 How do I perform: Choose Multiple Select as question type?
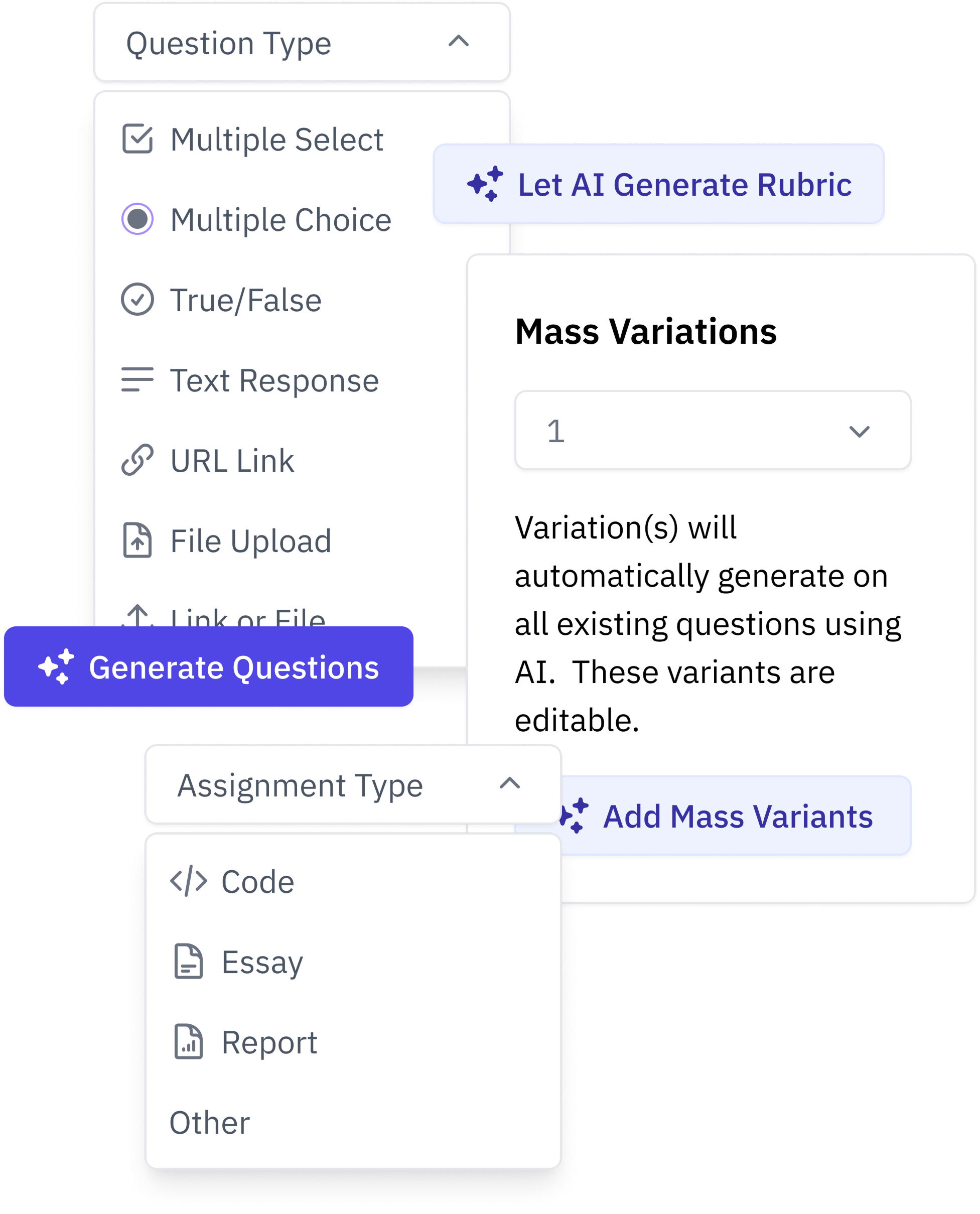[276, 139]
